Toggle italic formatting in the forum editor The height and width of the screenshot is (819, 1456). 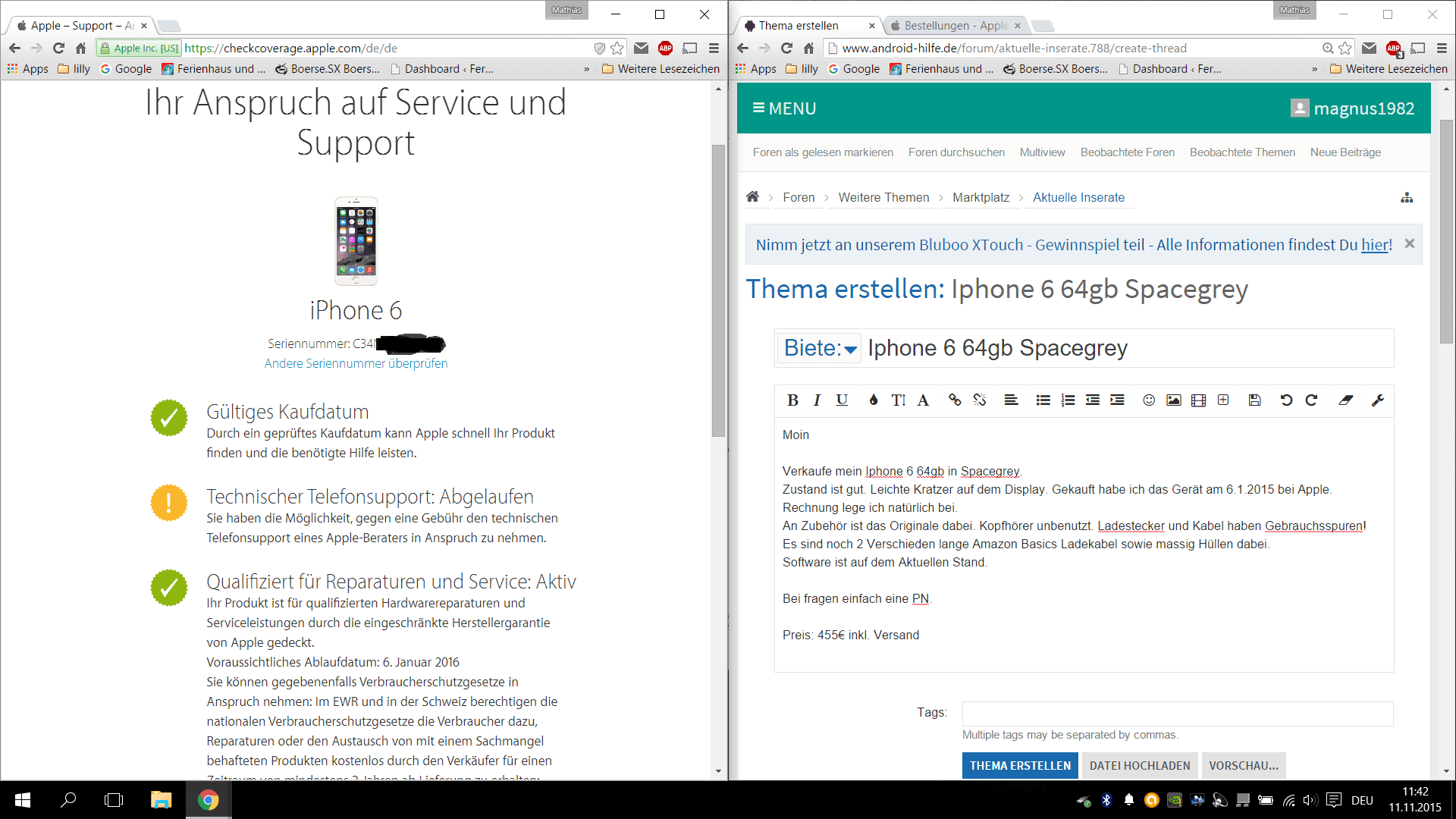[817, 400]
